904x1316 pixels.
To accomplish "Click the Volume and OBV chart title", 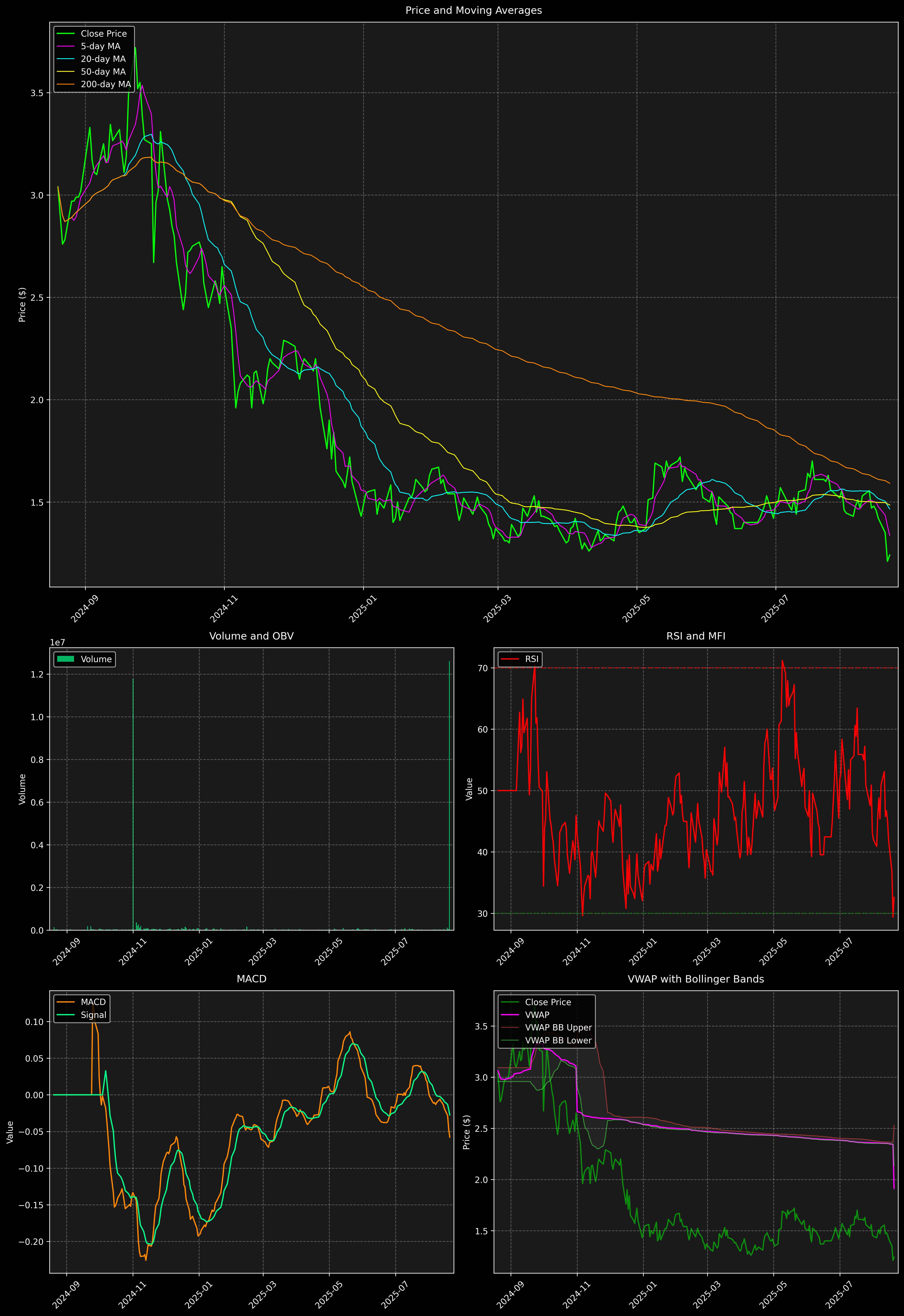I will [x=252, y=636].
